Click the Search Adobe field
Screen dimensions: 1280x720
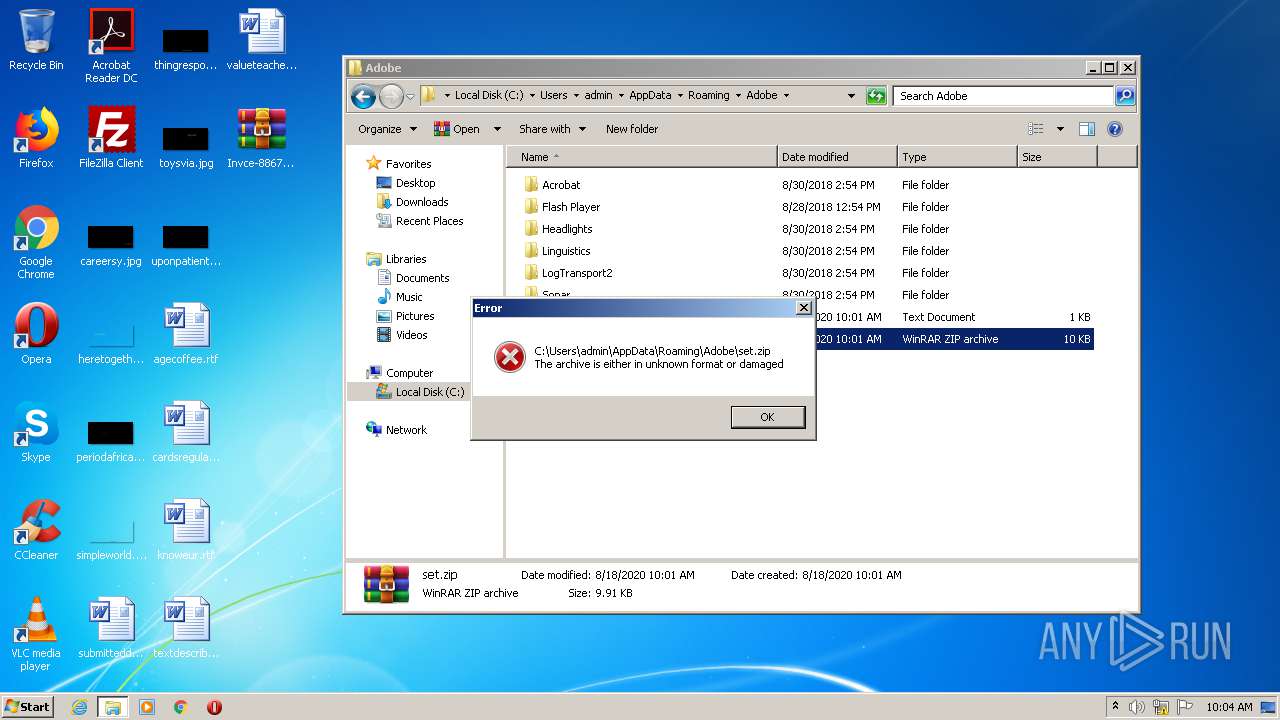[x=1002, y=96]
